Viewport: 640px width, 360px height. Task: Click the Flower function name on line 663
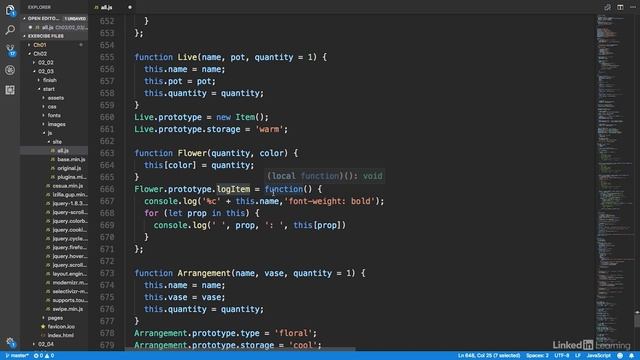click(x=192, y=153)
